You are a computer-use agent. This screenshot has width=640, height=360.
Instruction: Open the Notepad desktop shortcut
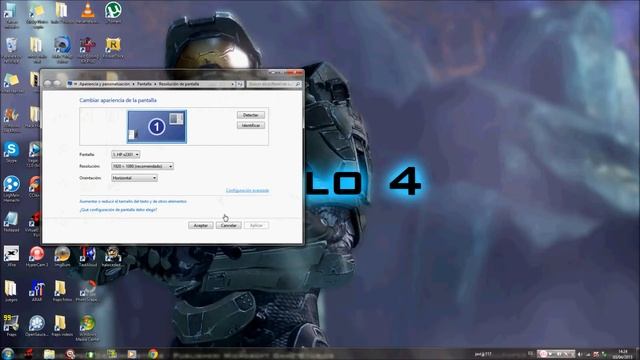pos(11,220)
